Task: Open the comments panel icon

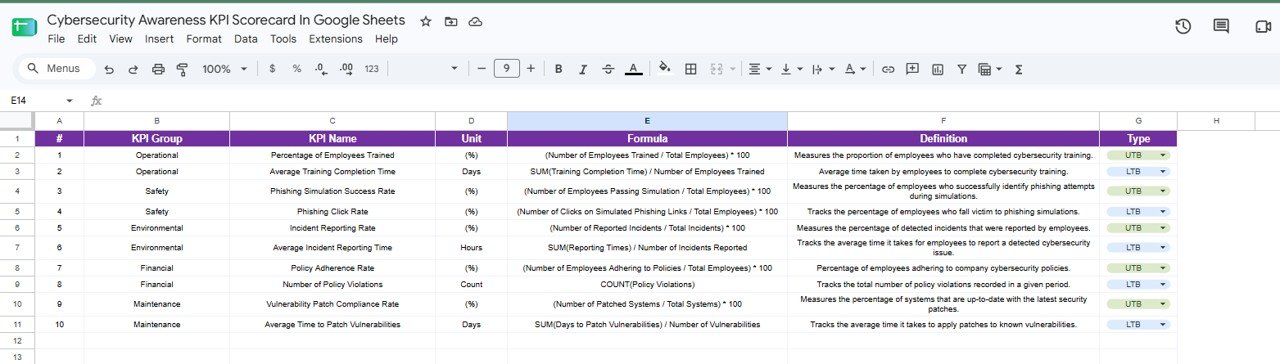Action: [x=1221, y=26]
